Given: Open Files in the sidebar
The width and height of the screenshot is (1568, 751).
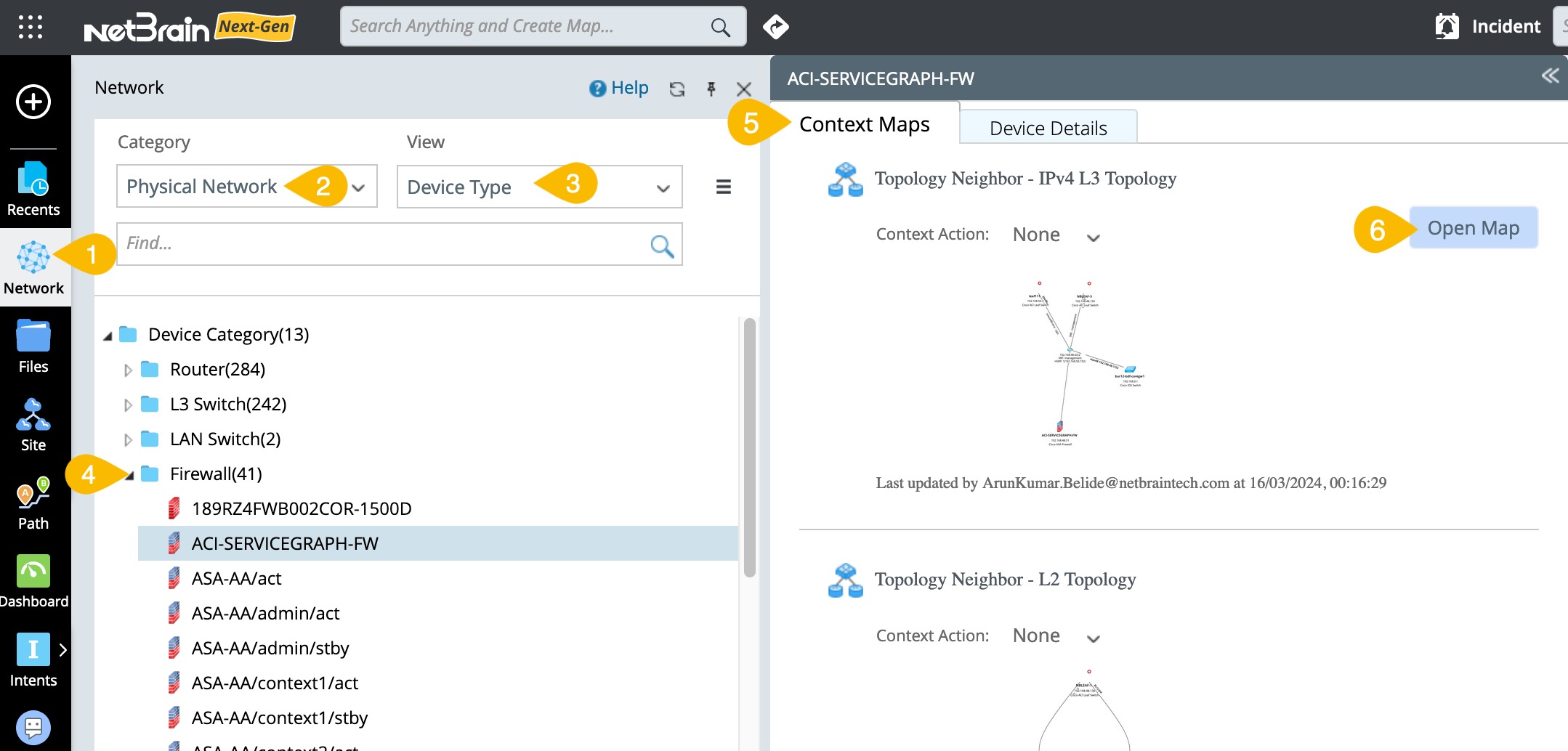Looking at the screenshot, I should click(x=33, y=346).
